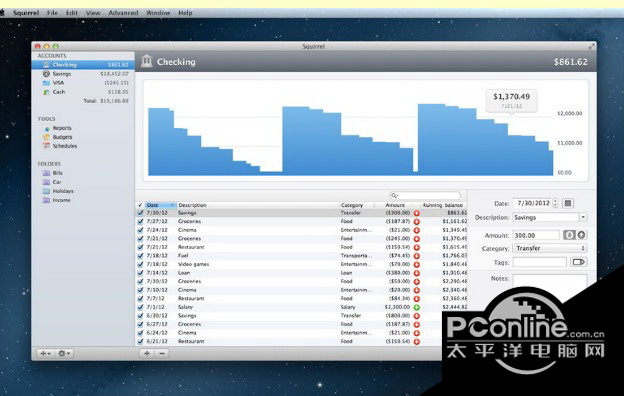Viewport: 624px width, 396px height.
Task: Remove transaction with the minus button
Action: tap(162, 353)
